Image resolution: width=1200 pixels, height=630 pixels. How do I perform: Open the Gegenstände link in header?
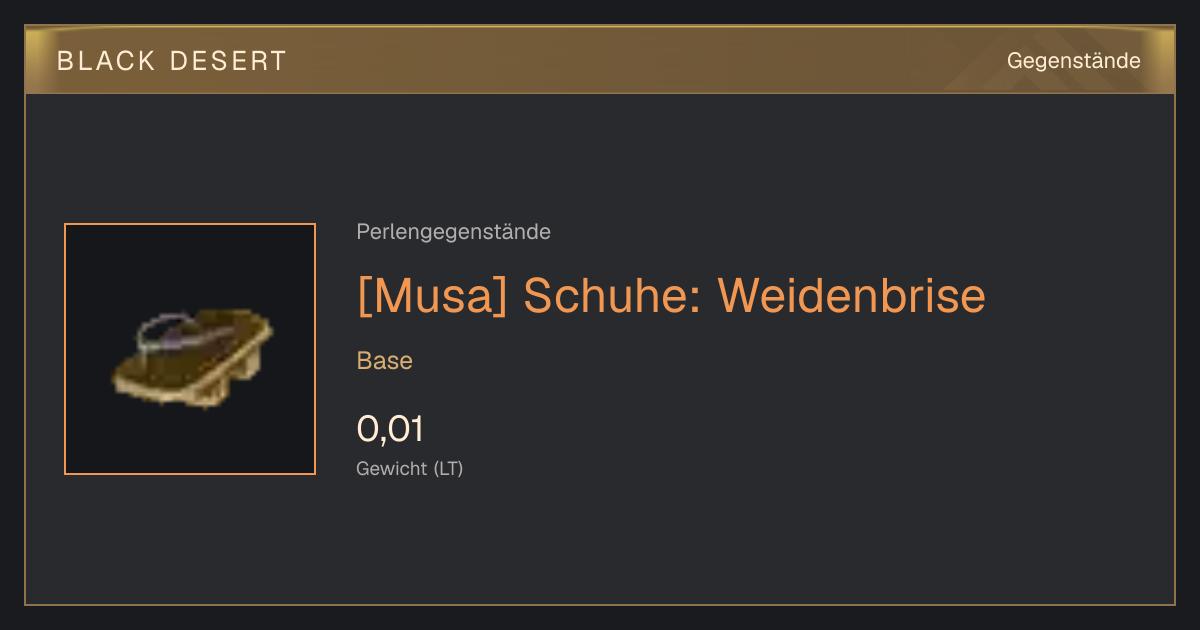point(1073,61)
